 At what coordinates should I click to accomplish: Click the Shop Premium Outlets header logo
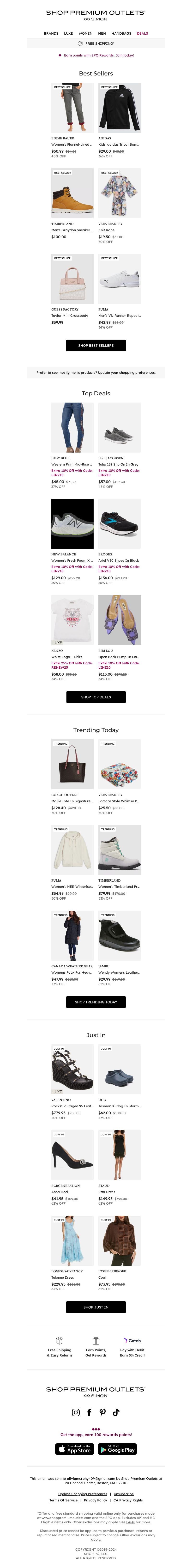coord(96,15)
